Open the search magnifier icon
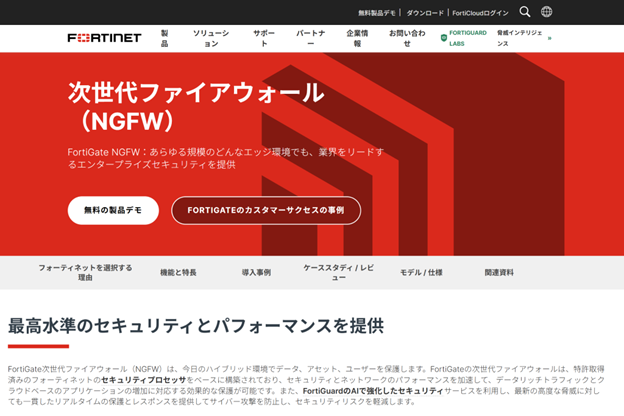Viewport: 624px width, 416px height. click(525, 12)
